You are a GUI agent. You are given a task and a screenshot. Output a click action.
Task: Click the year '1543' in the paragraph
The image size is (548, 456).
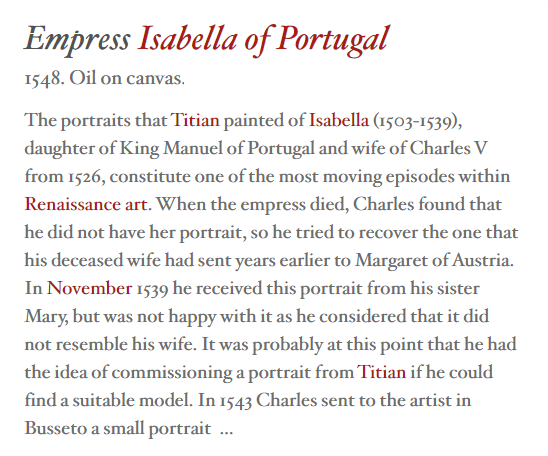pyautogui.click(x=236, y=401)
